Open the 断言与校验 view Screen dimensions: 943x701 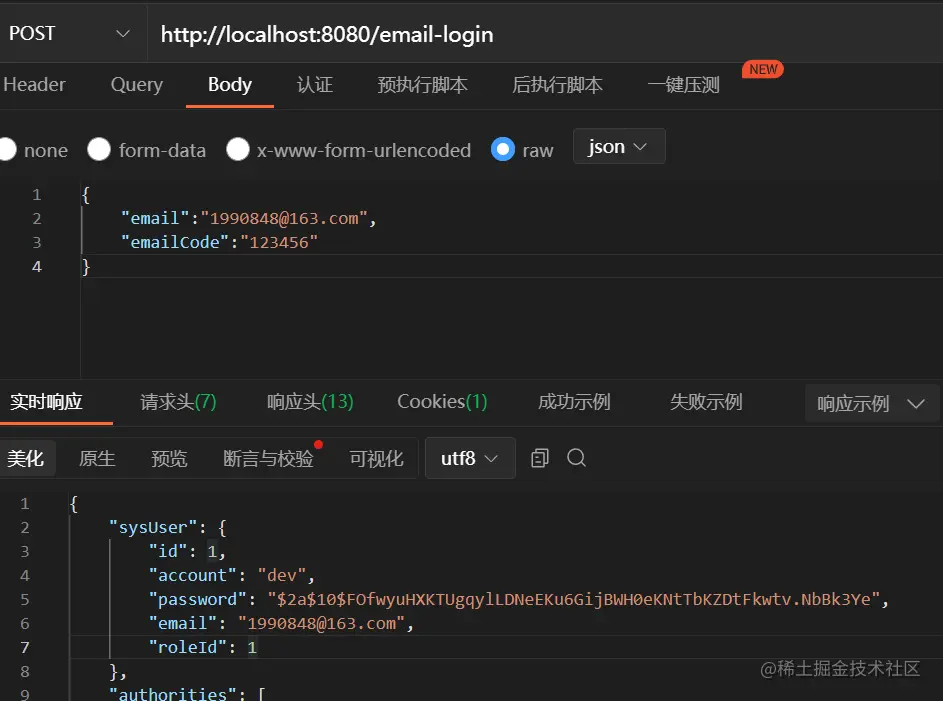(268, 459)
